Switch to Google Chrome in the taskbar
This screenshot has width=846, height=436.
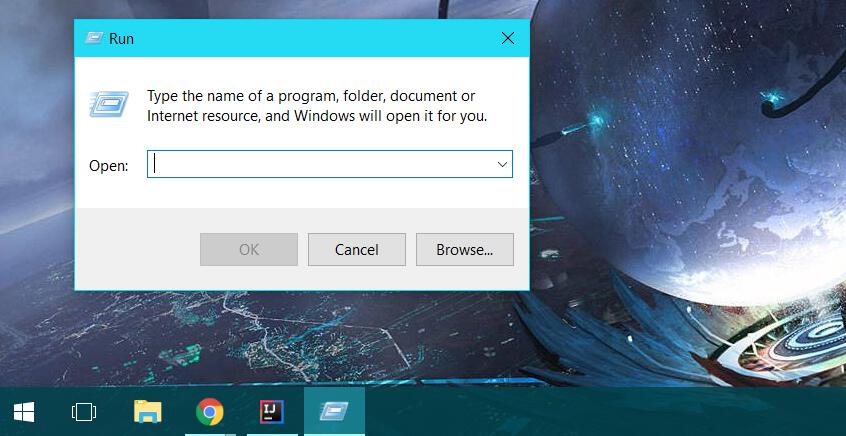210,412
